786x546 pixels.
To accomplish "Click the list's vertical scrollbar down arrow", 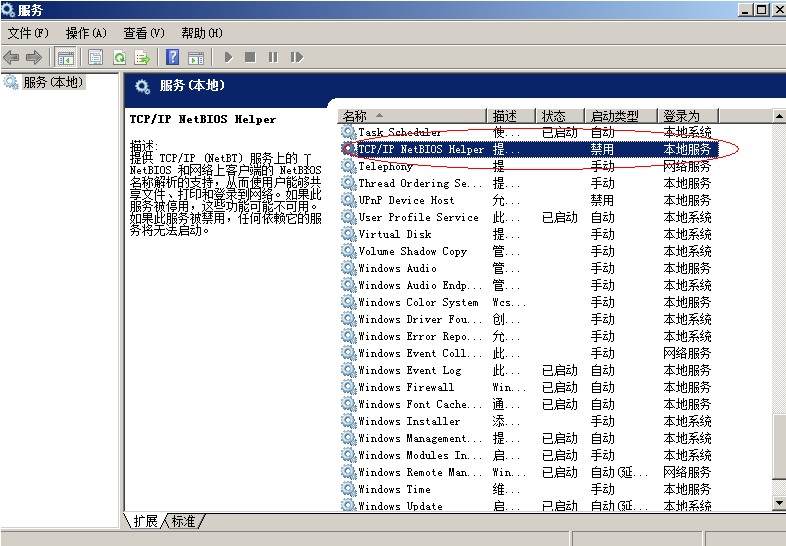I will [778, 503].
